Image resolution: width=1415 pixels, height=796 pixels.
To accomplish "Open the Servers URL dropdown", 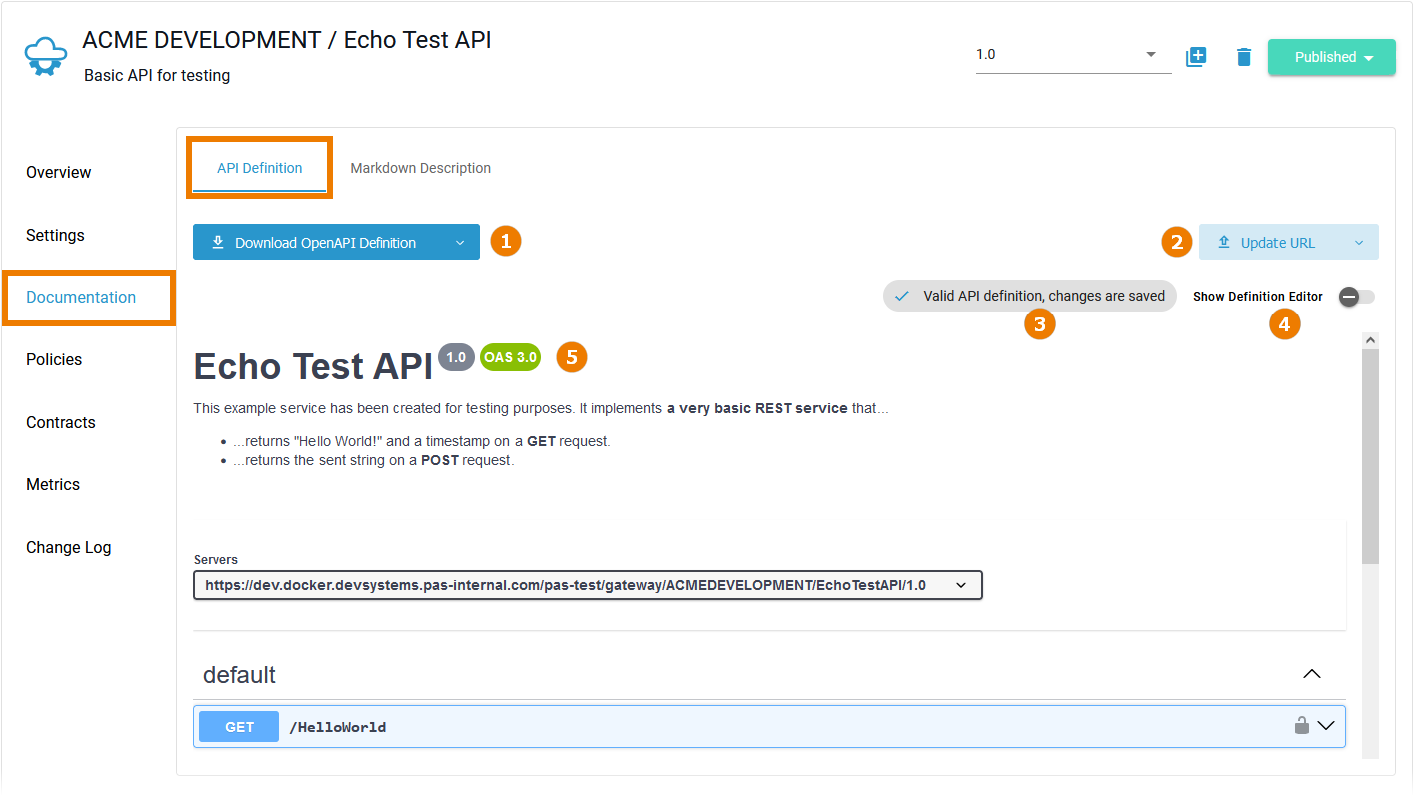I will pyautogui.click(x=960, y=585).
